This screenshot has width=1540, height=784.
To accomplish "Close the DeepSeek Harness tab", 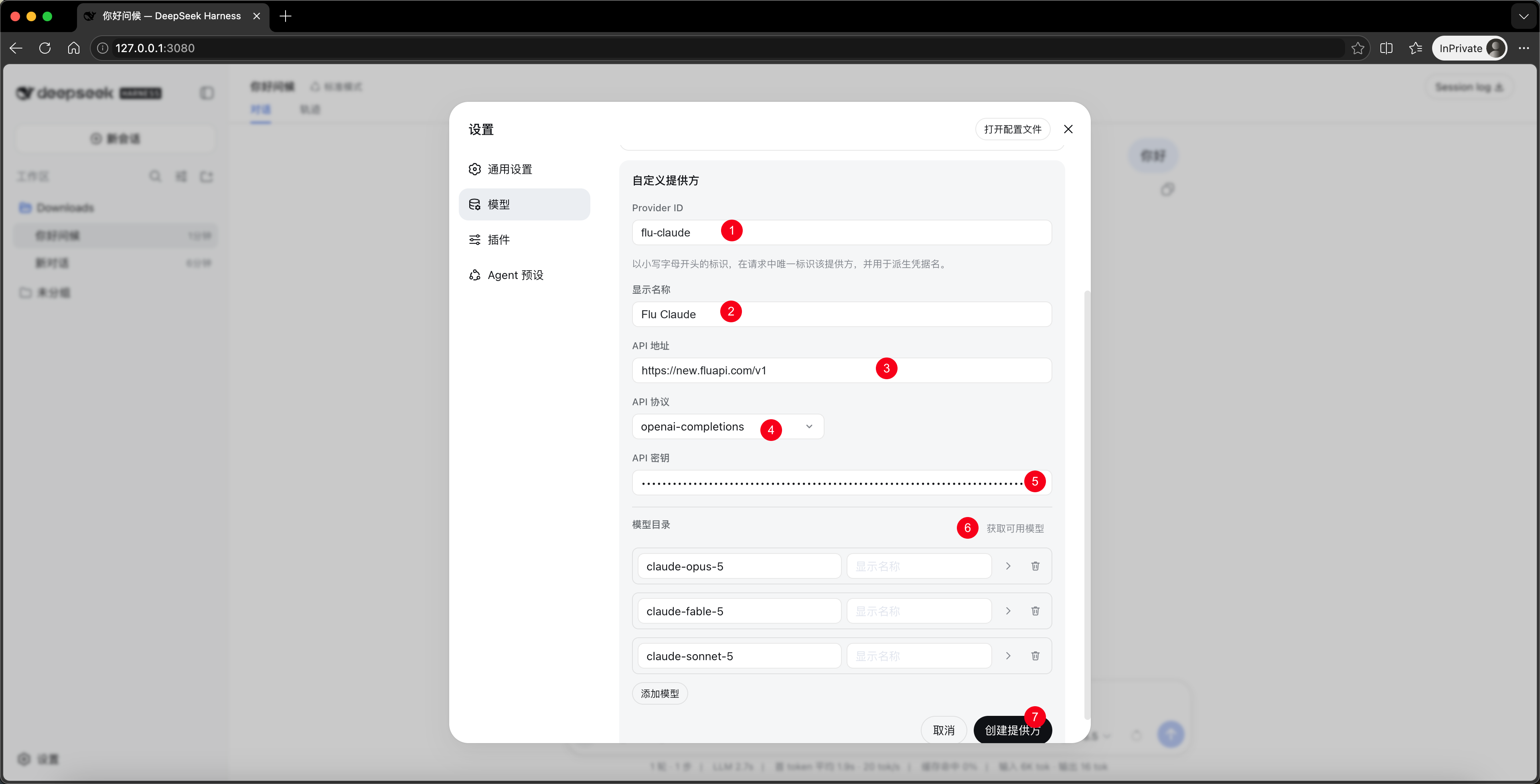I will 257,16.
